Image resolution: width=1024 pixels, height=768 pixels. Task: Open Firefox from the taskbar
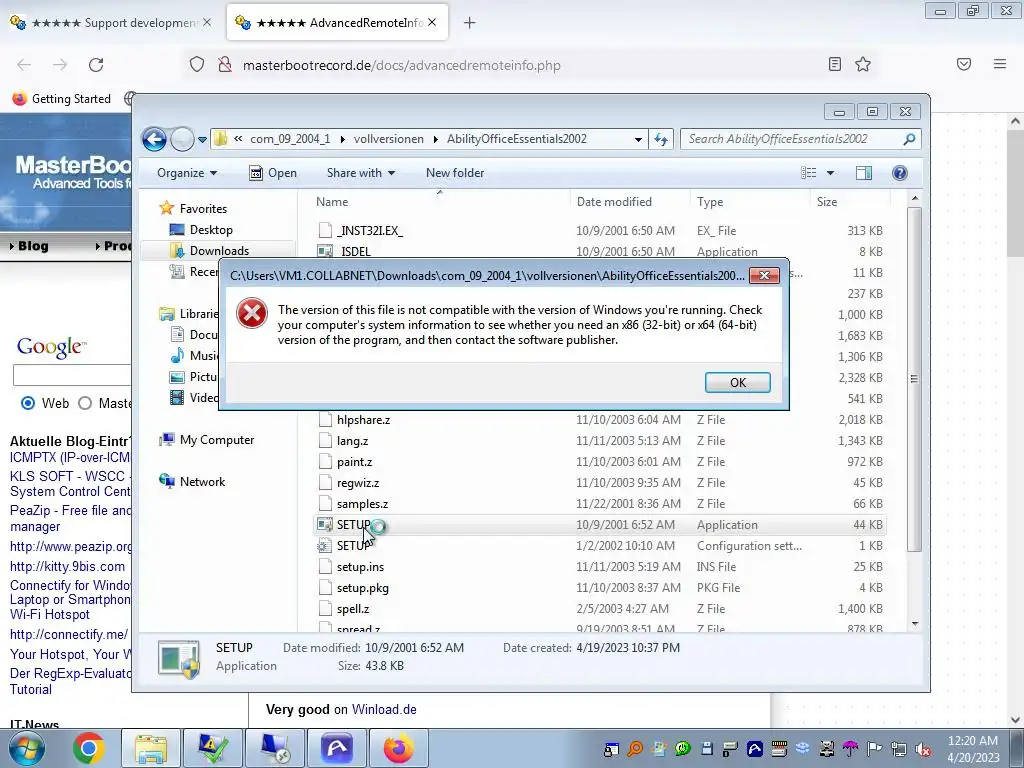(x=398, y=748)
